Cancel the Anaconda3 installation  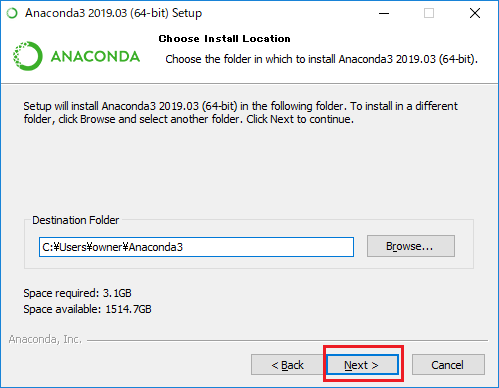point(448,365)
